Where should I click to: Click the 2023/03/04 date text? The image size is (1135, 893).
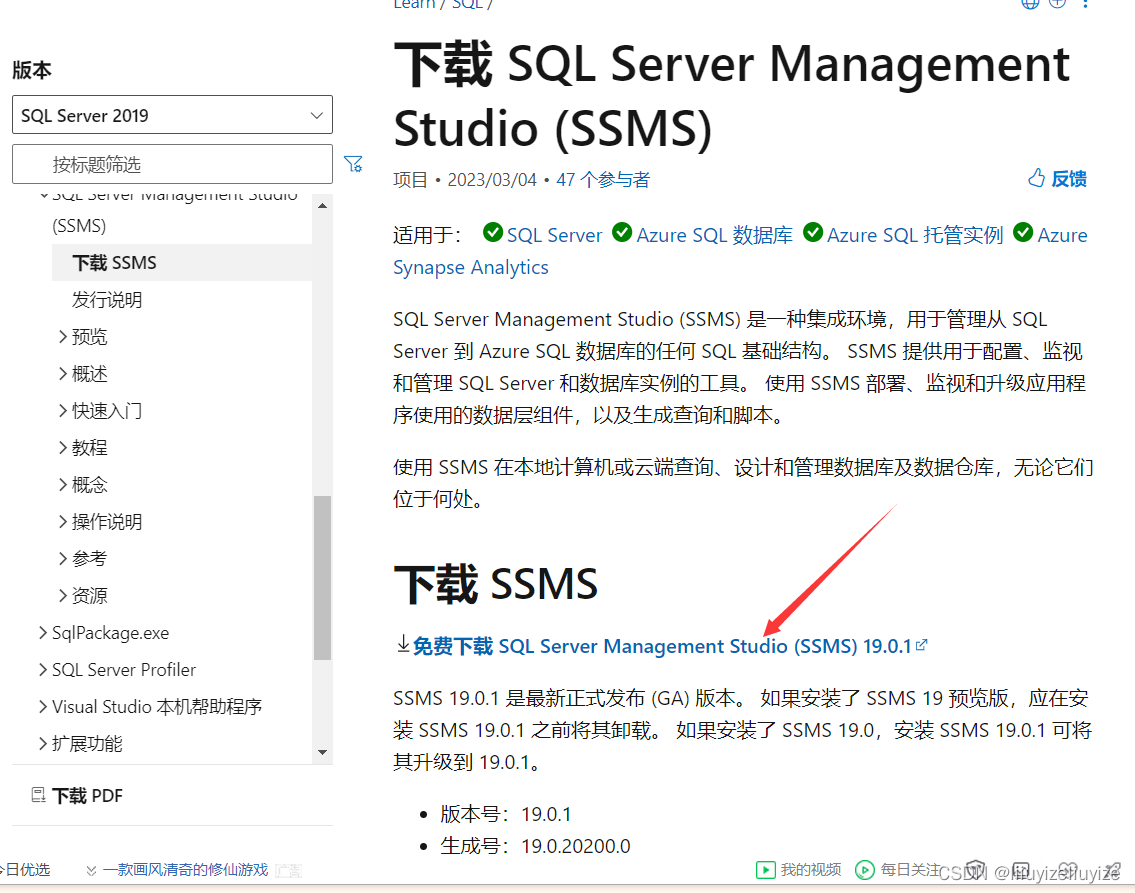pos(491,179)
